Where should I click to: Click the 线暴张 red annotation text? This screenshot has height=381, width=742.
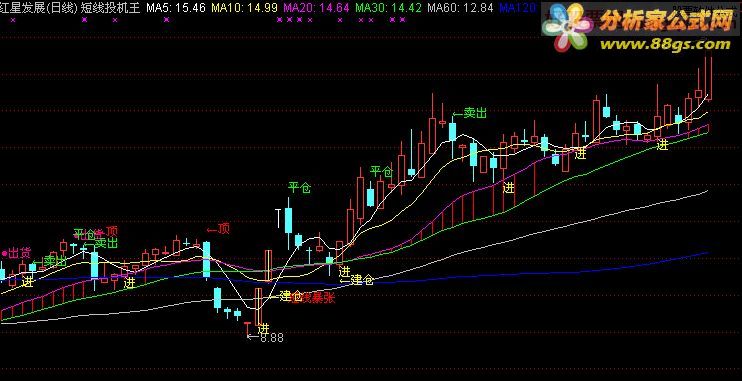(318, 298)
